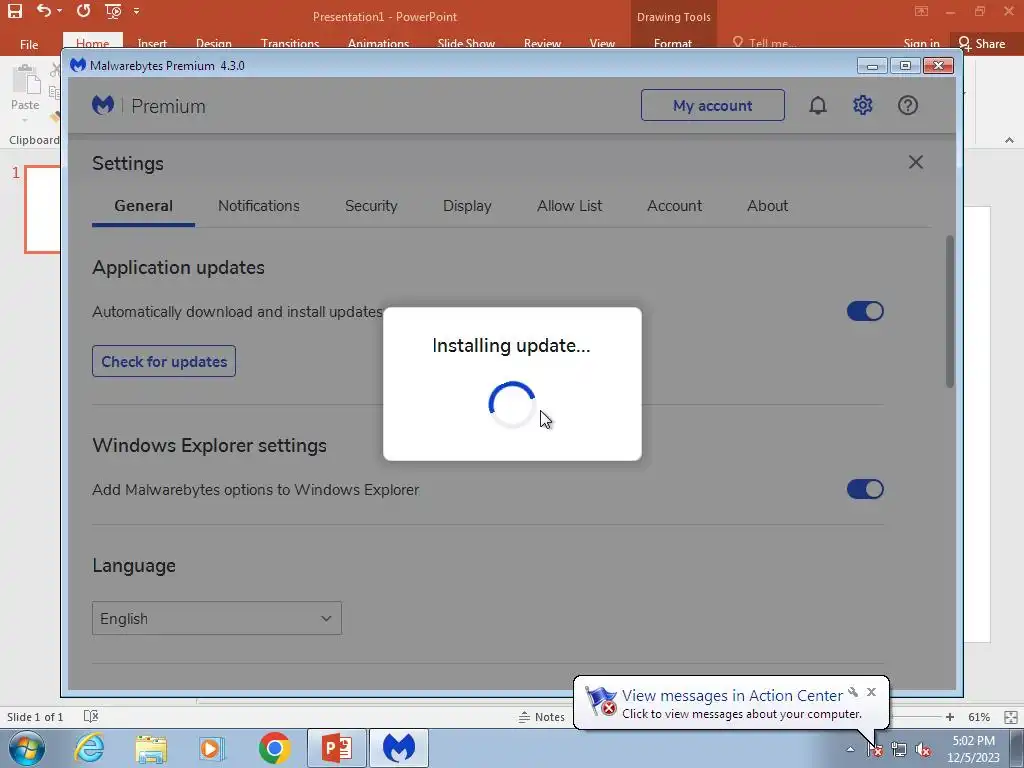Viewport: 1024px width, 768px height.
Task: Open PowerPoint File menu
Action: [29, 44]
